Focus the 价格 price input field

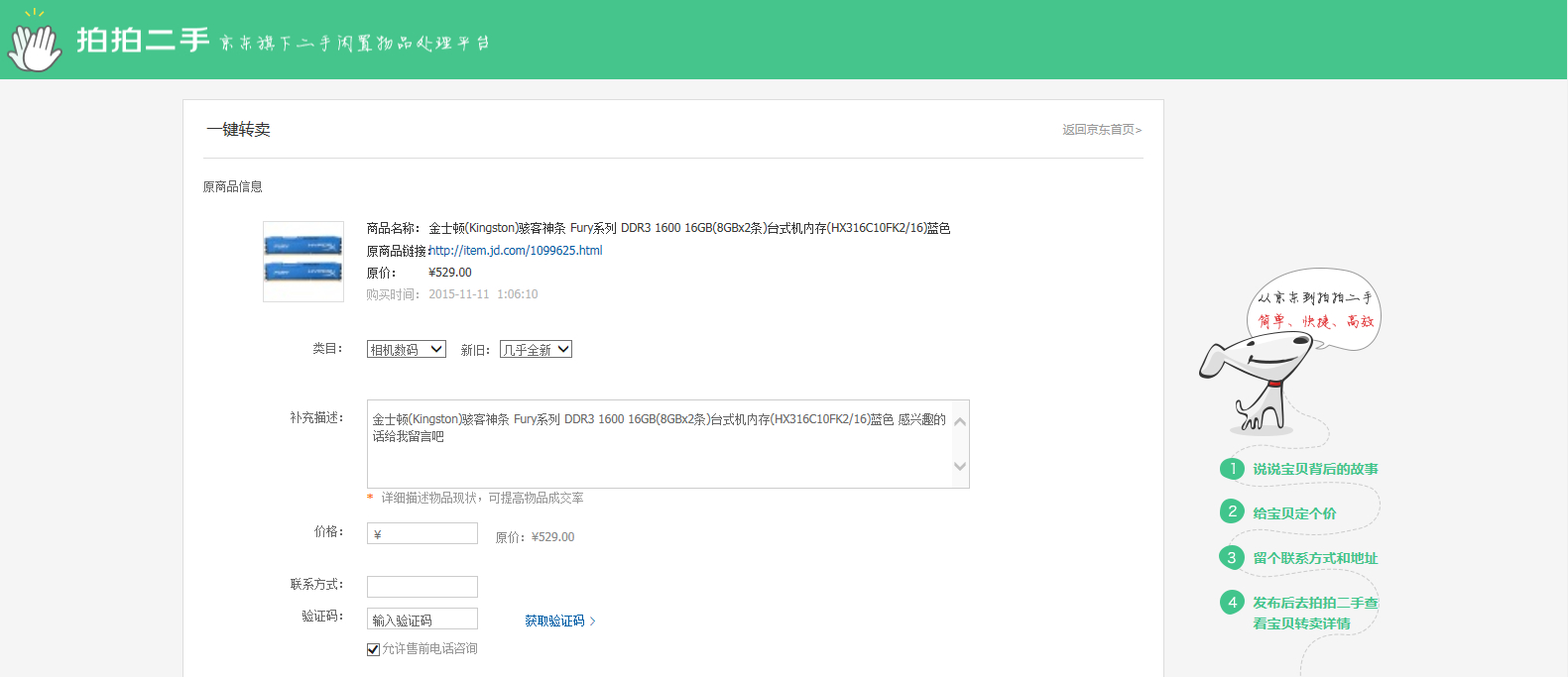tap(422, 533)
